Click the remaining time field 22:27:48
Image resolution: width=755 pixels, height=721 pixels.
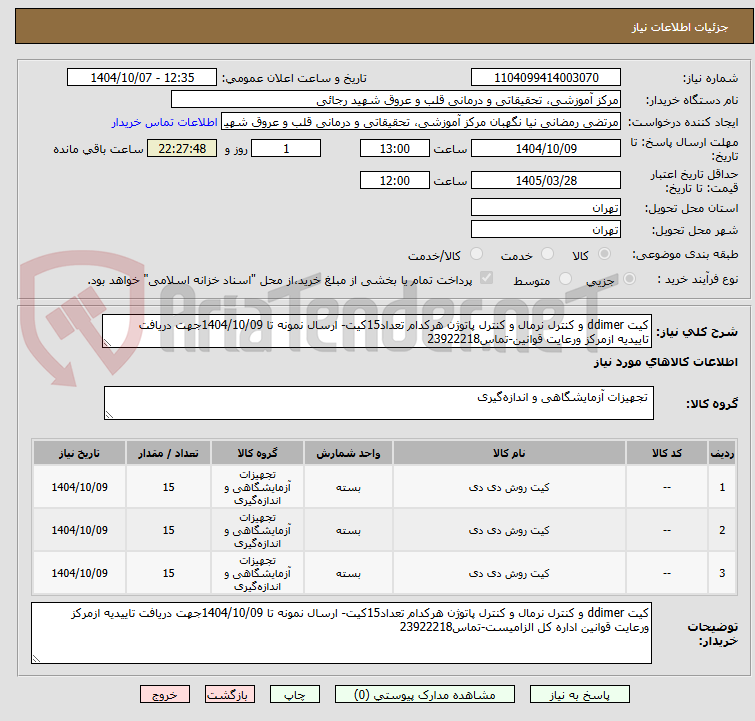pos(182,148)
